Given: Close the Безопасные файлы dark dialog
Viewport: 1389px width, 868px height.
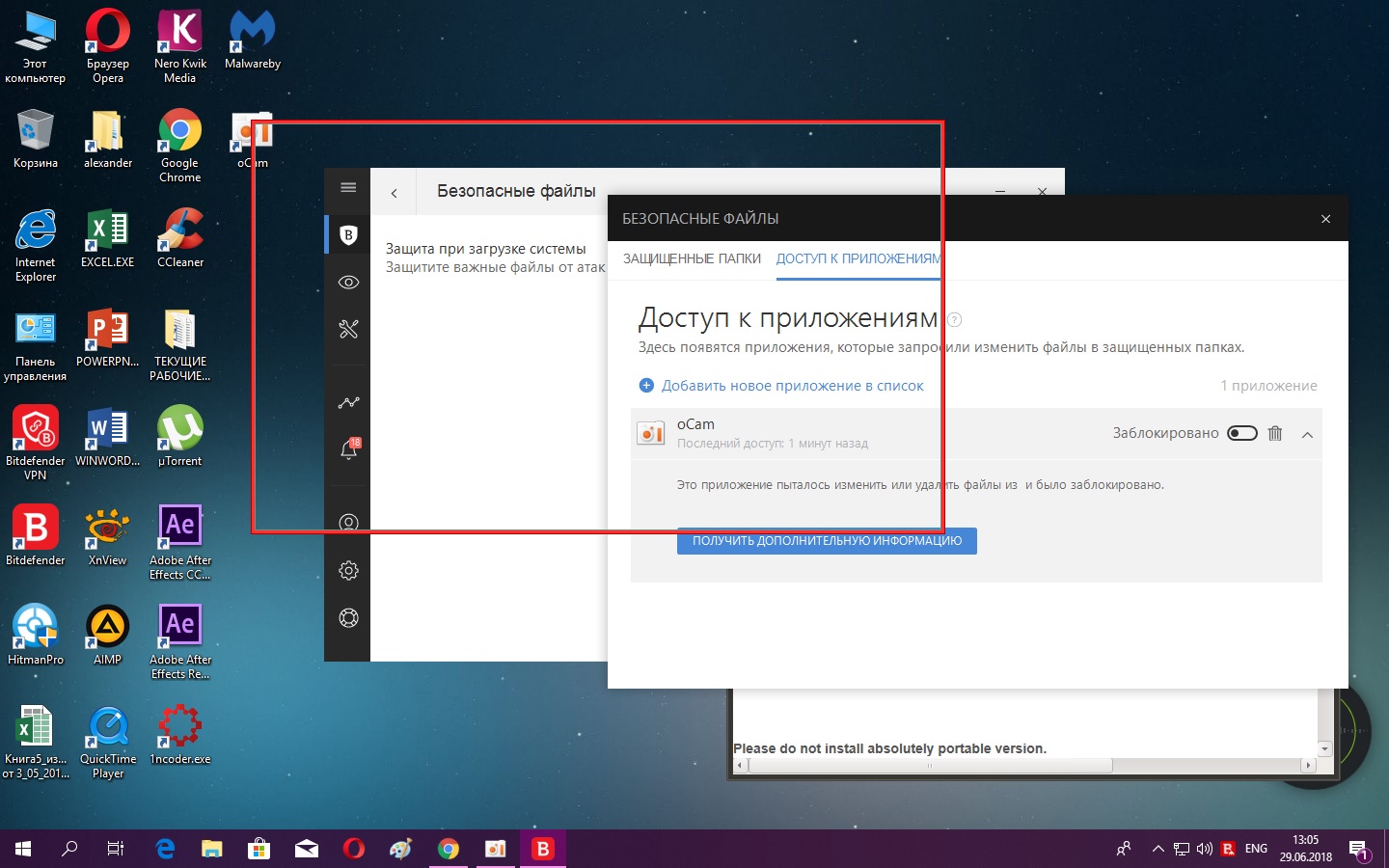Looking at the screenshot, I should coord(1325,219).
